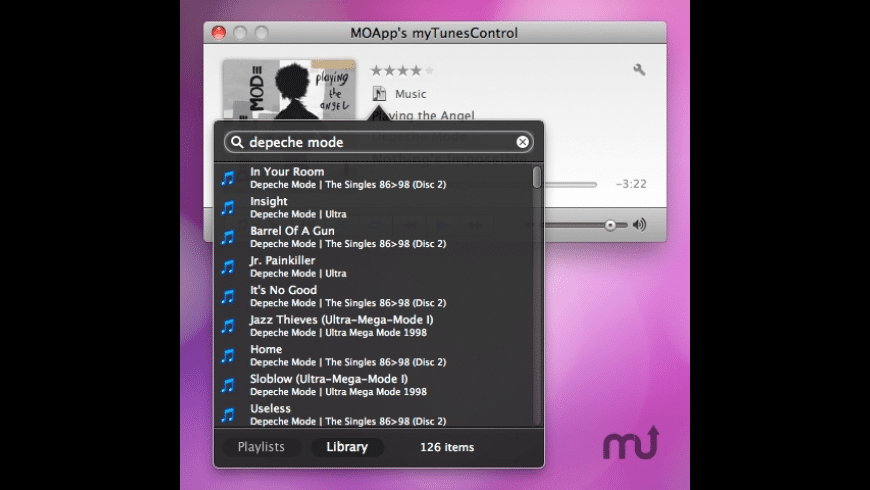Click music note icon beside Useless
The image size is (870, 490).
(228, 415)
